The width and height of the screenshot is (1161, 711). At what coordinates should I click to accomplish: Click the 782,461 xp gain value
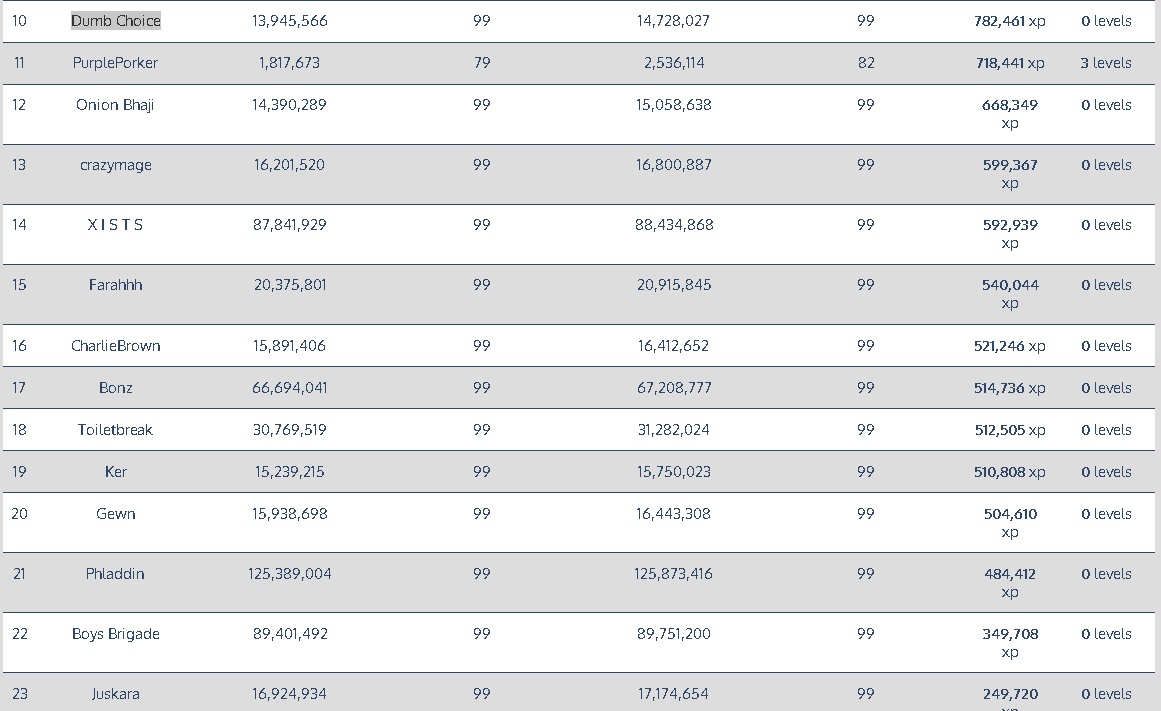coord(1009,21)
